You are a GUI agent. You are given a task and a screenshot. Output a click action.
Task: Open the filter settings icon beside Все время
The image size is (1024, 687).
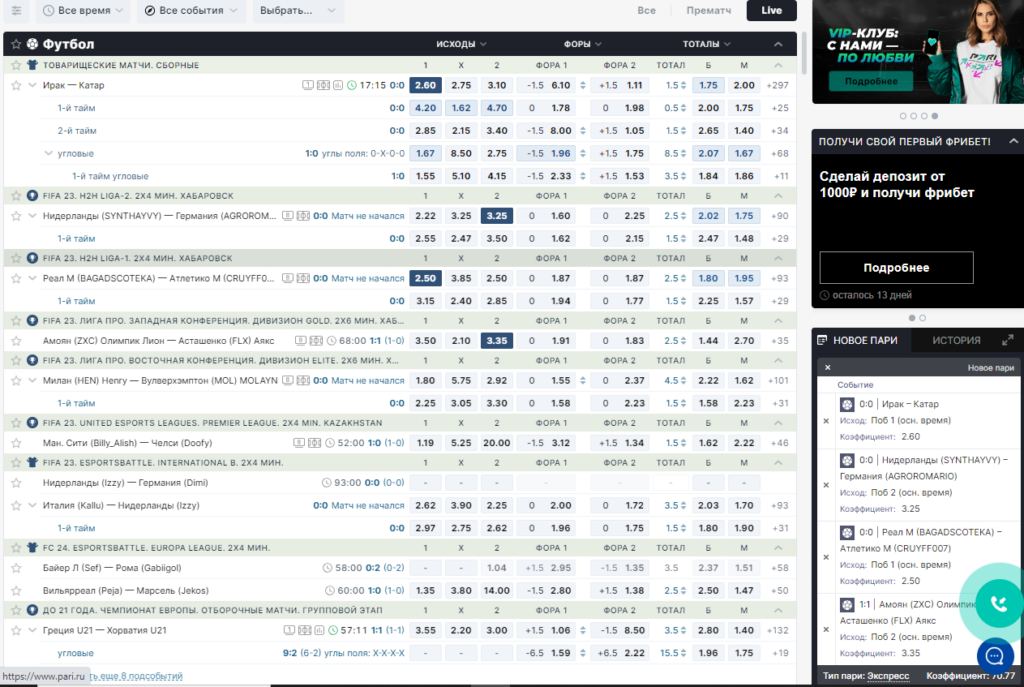tap(16, 10)
